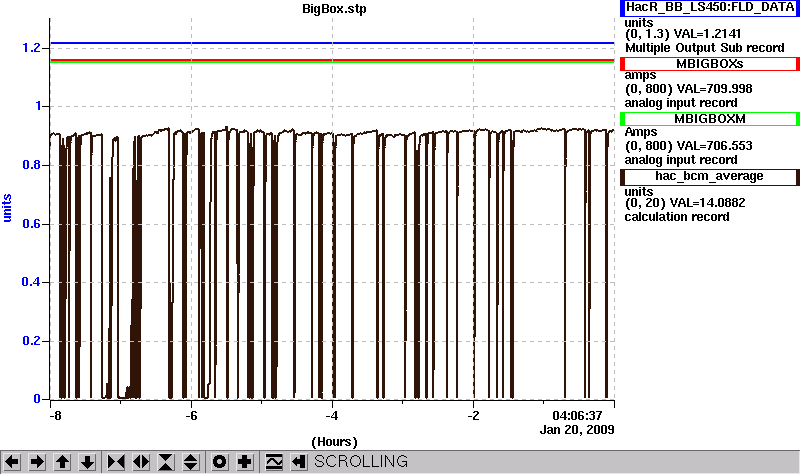Click the -6 x-axis tick label
The height and width of the screenshot is (474, 800).
point(191,416)
